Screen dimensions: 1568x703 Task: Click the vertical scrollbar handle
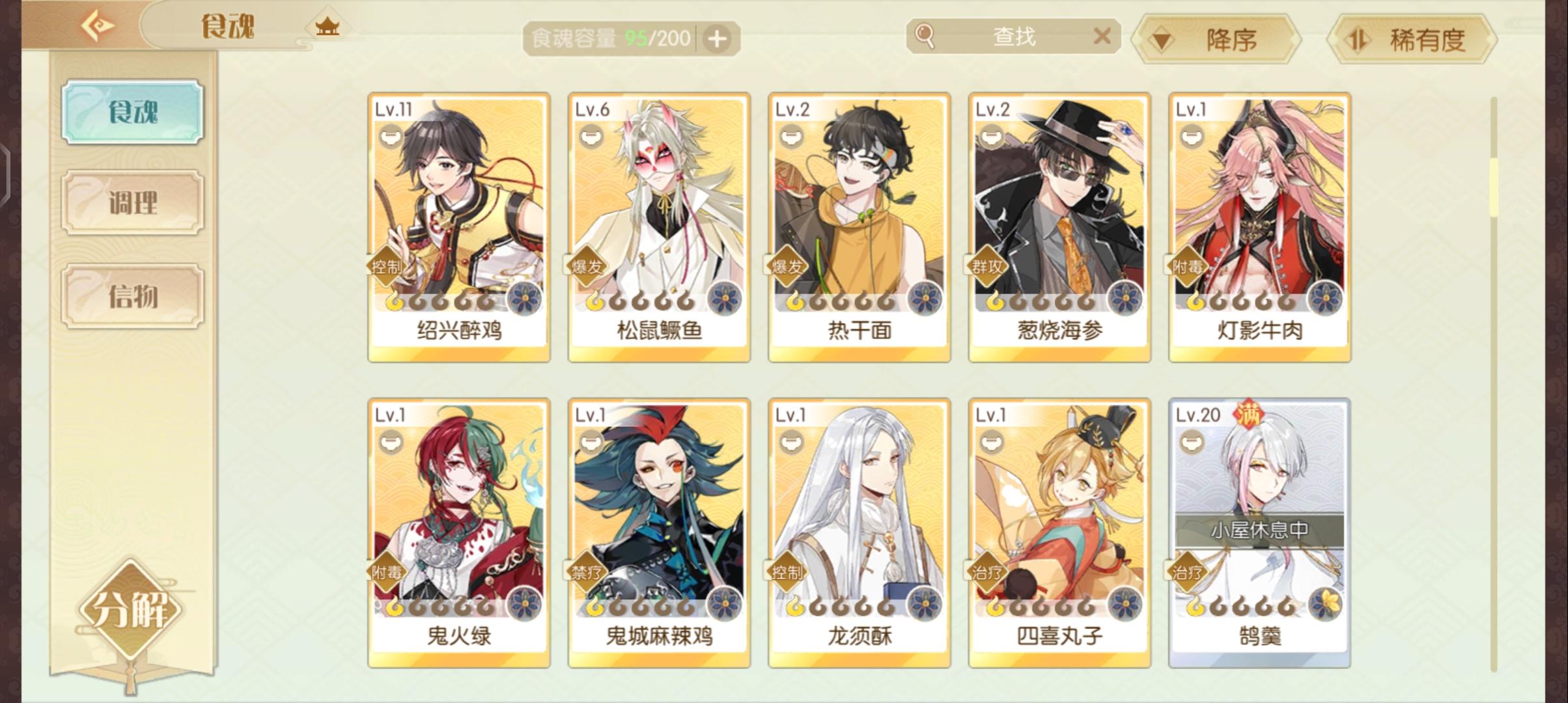(1494, 187)
